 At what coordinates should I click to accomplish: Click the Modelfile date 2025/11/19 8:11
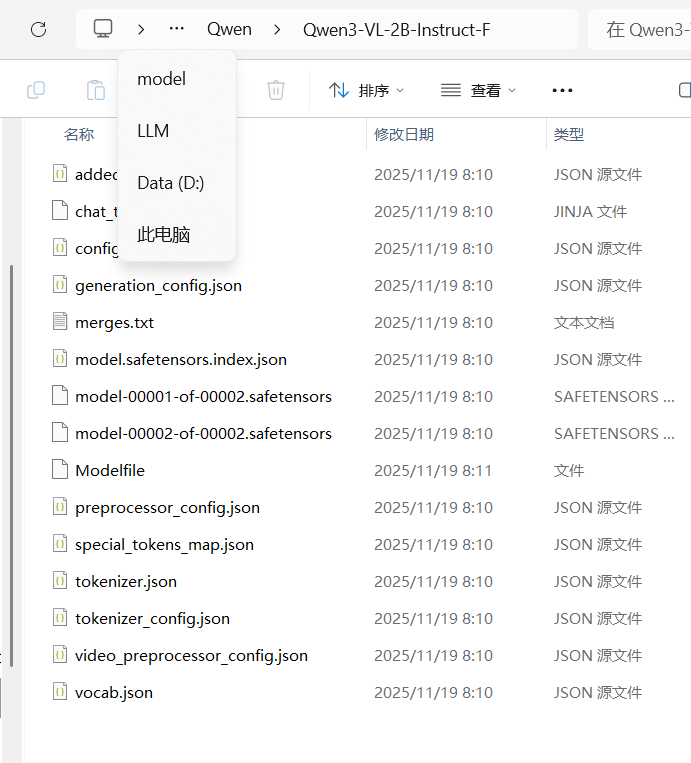433,471
